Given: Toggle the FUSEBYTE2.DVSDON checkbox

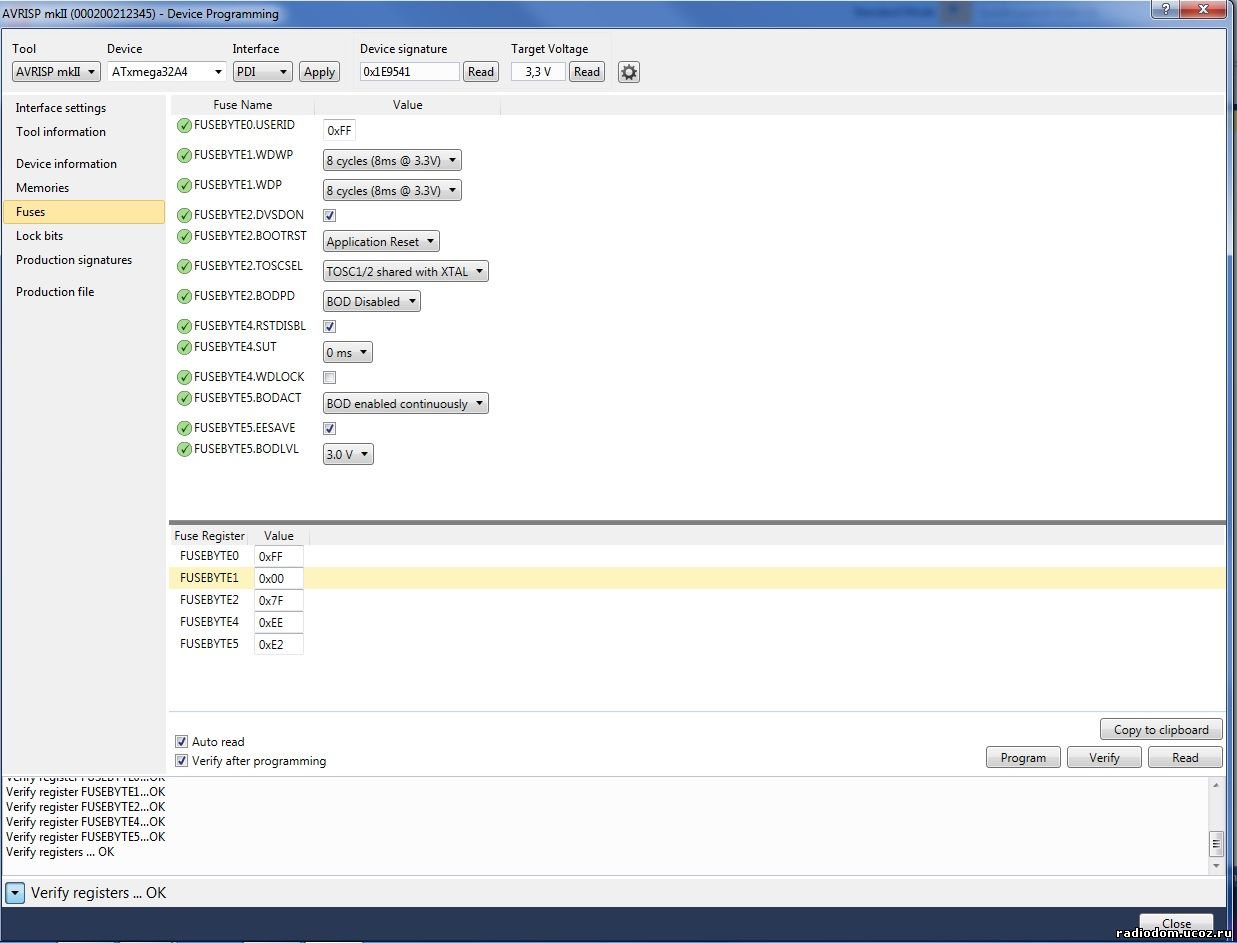Looking at the screenshot, I should (330, 215).
